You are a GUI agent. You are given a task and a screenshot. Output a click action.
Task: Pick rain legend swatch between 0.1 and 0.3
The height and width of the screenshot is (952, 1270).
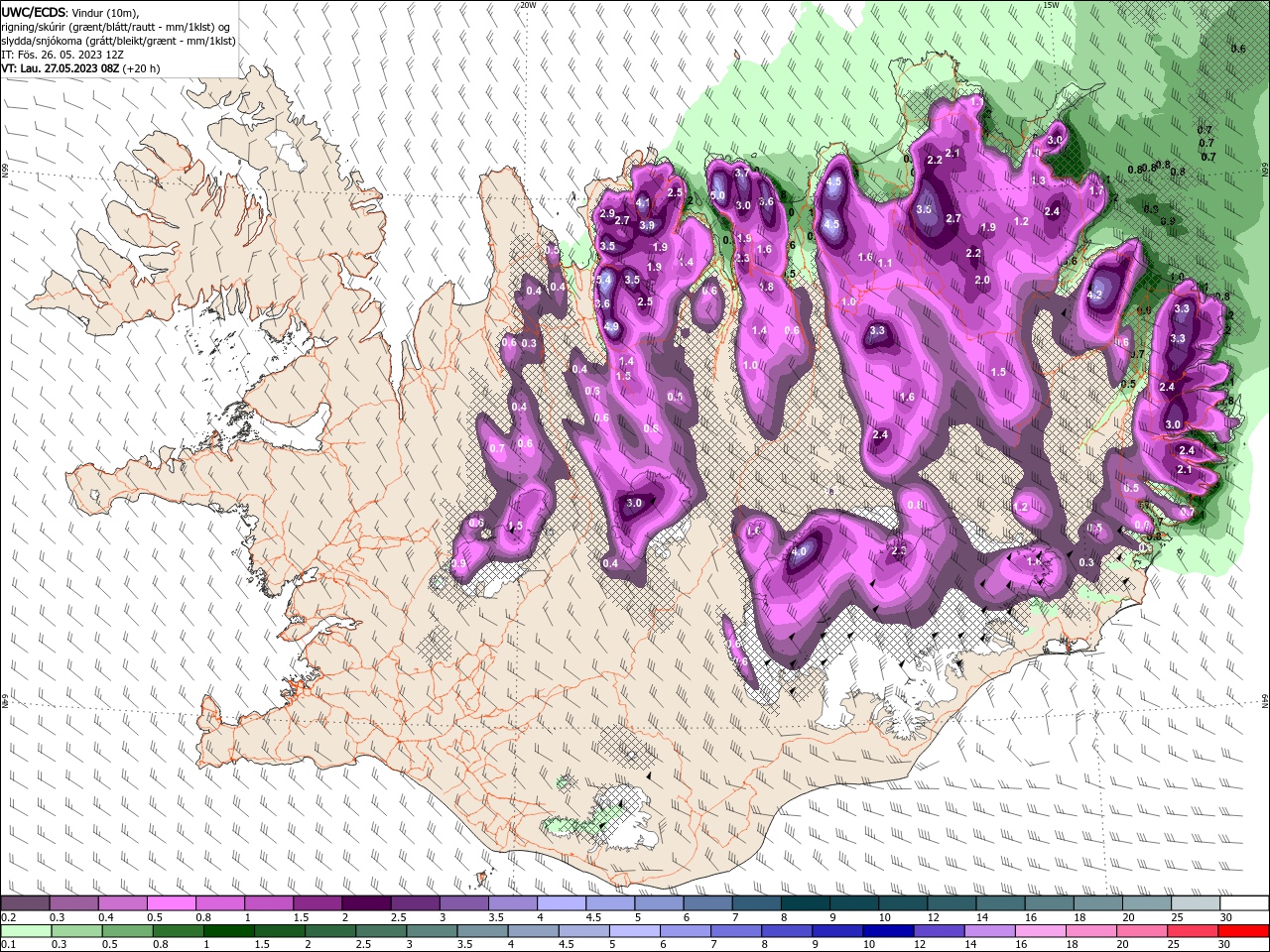pyautogui.click(x=25, y=931)
